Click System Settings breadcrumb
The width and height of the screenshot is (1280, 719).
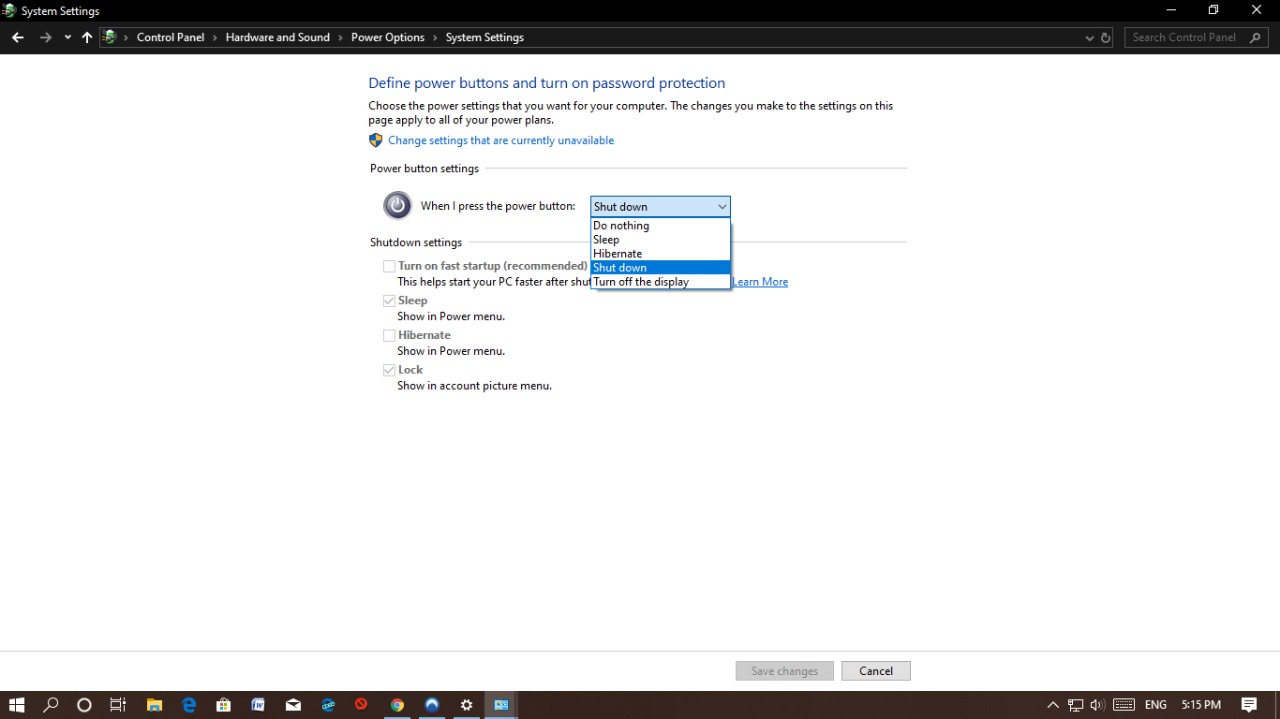click(x=484, y=37)
